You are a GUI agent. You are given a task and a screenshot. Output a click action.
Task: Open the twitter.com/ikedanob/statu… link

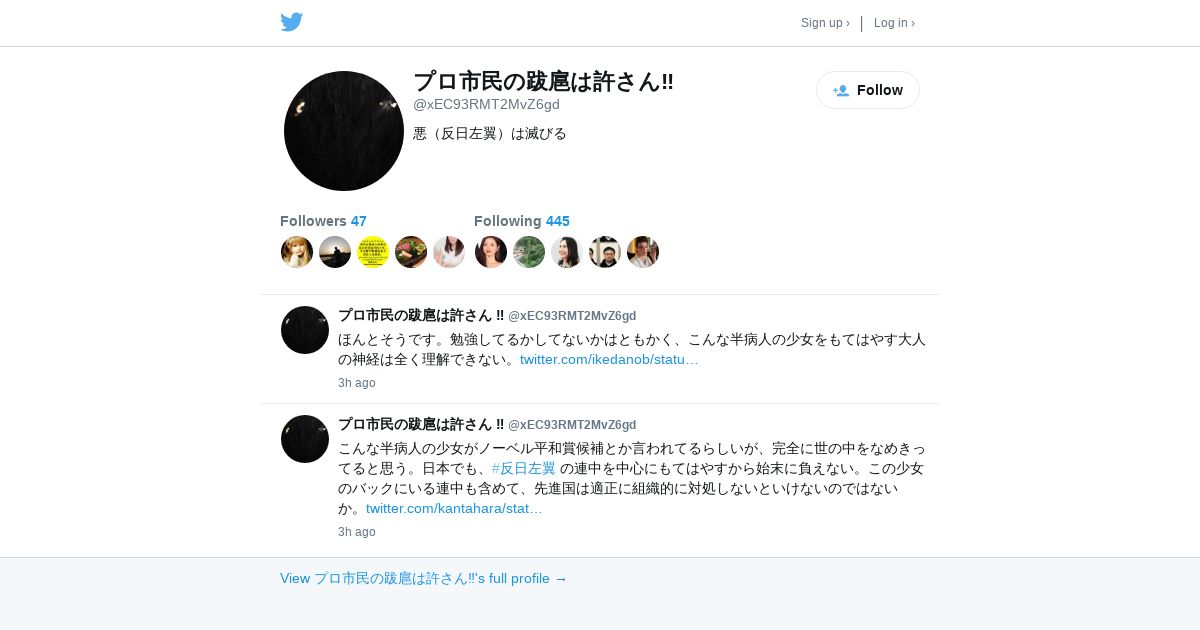609,359
